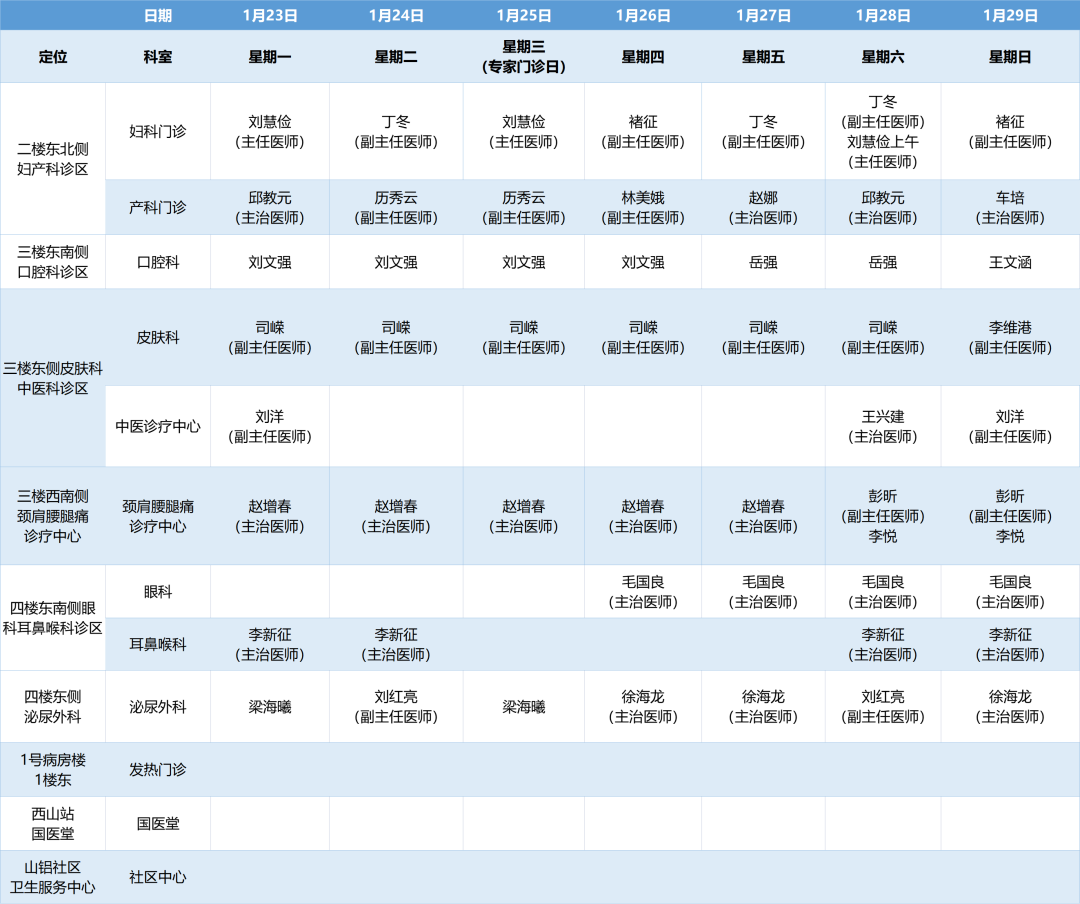The width and height of the screenshot is (1080, 904).
Task: Select 车培 in the Sunday column
Action: point(1010,207)
